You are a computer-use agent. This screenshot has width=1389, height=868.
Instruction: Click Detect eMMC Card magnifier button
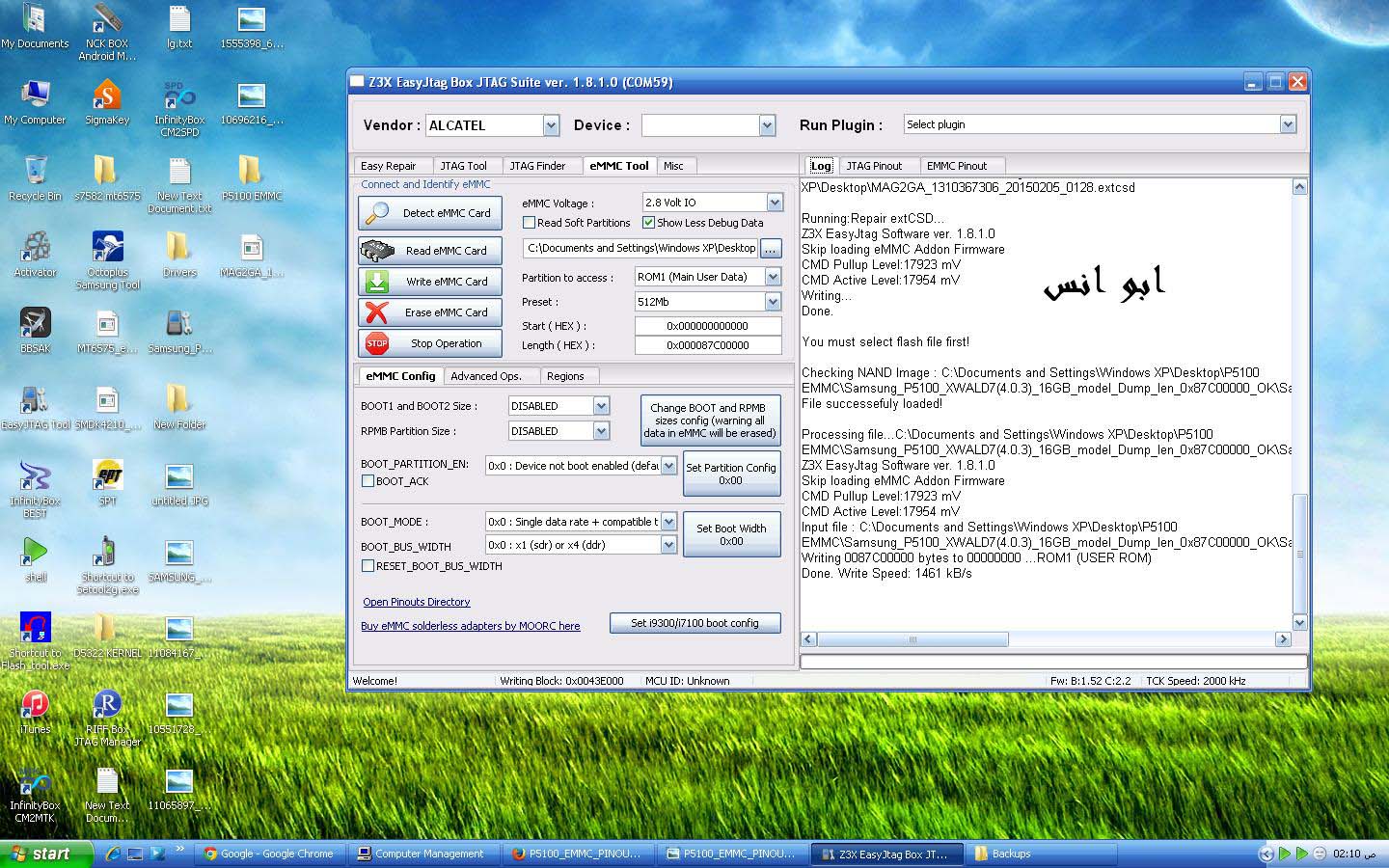point(430,213)
